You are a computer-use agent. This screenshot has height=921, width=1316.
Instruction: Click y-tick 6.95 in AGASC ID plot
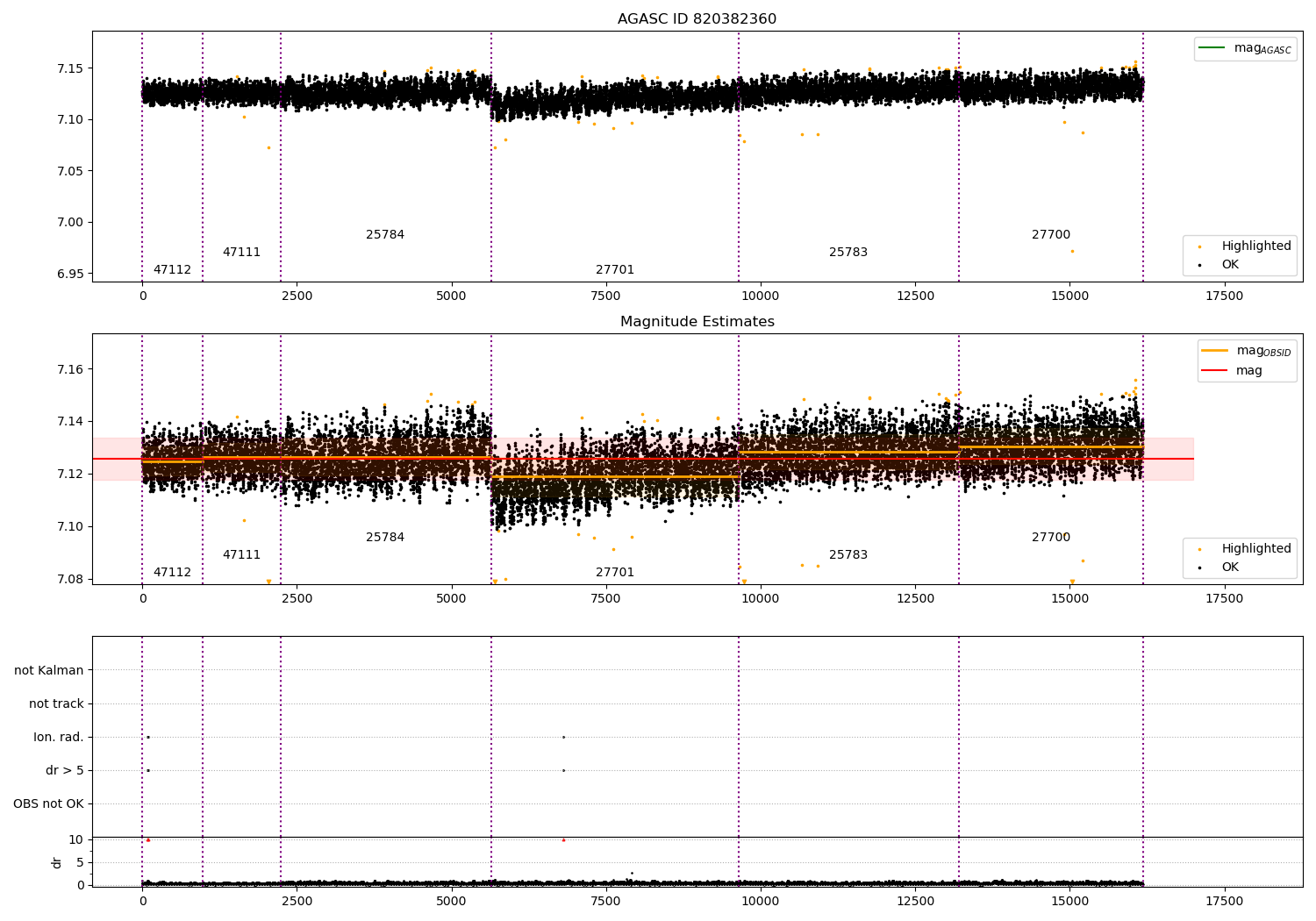pyautogui.click(x=70, y=274)
